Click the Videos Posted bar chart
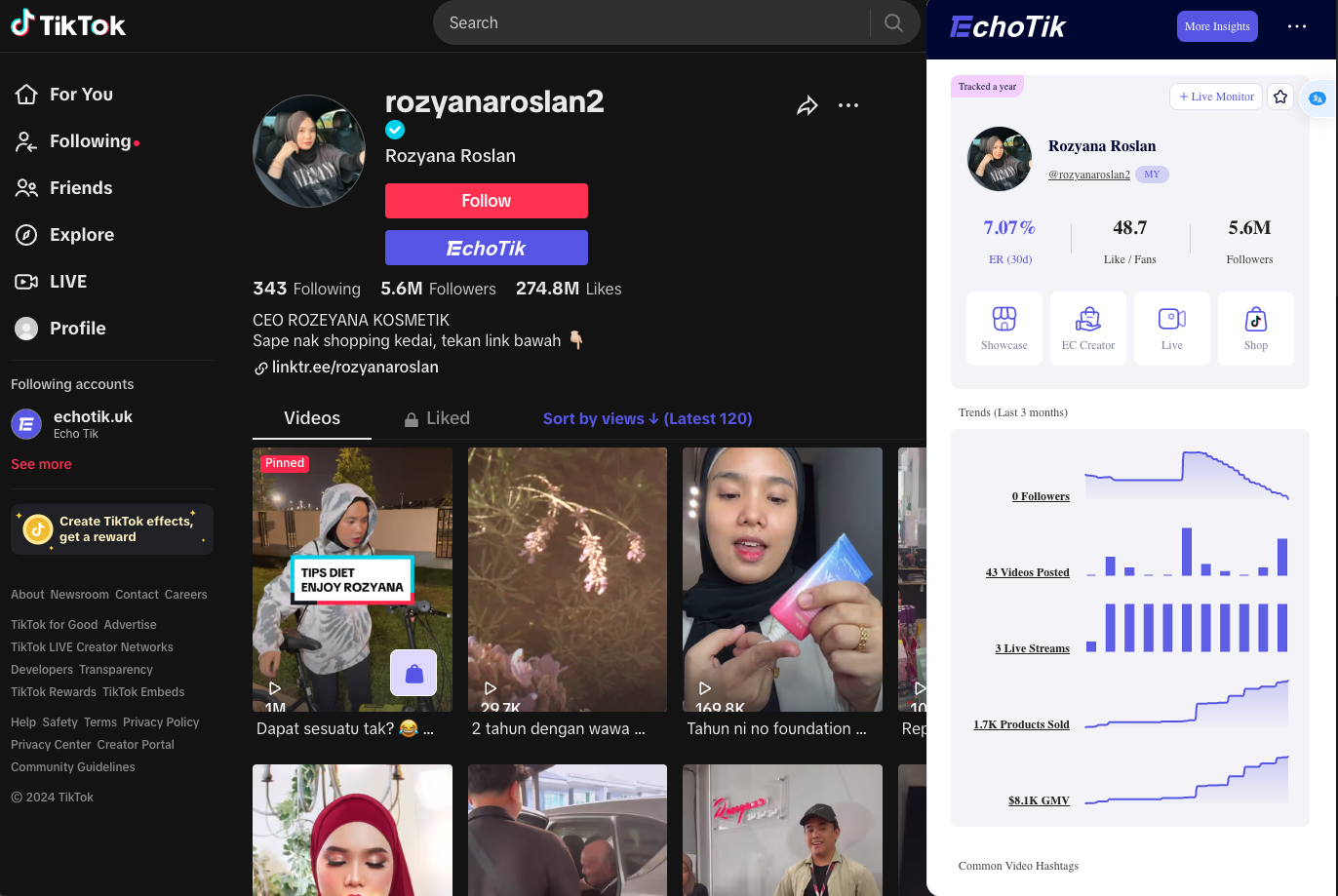This screenshot has height=896, width=1338. tap(1187, 551)
